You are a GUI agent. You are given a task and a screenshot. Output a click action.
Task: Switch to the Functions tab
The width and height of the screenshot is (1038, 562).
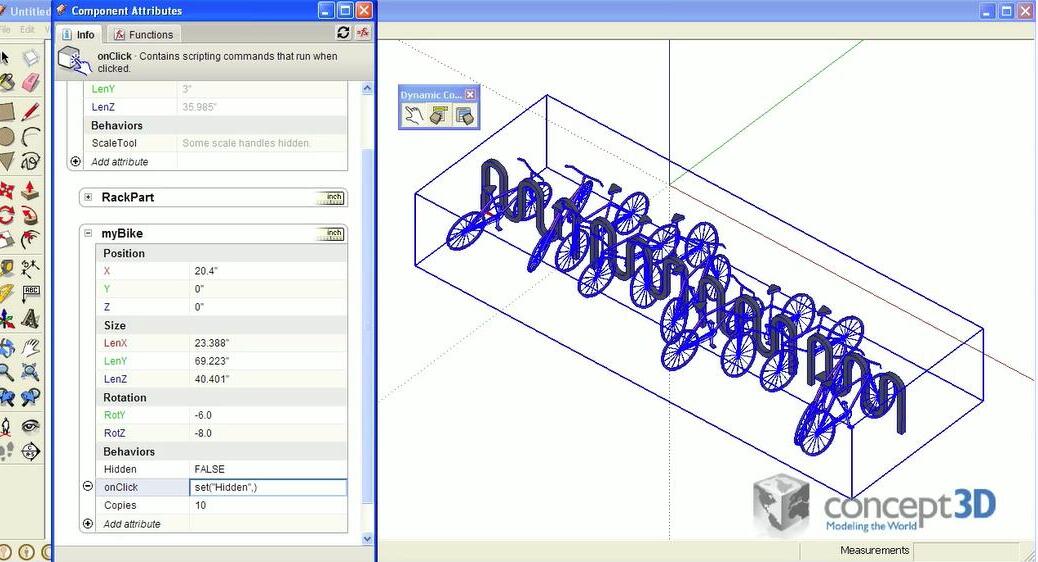tap(144, 35)
